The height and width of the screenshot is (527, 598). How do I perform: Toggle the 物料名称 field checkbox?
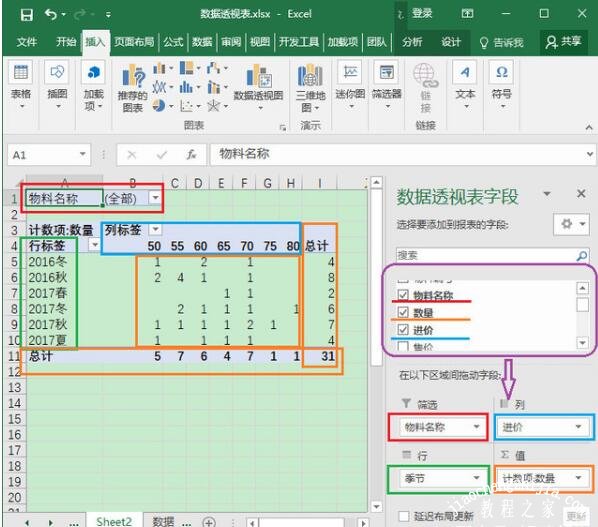coord(403,294)
